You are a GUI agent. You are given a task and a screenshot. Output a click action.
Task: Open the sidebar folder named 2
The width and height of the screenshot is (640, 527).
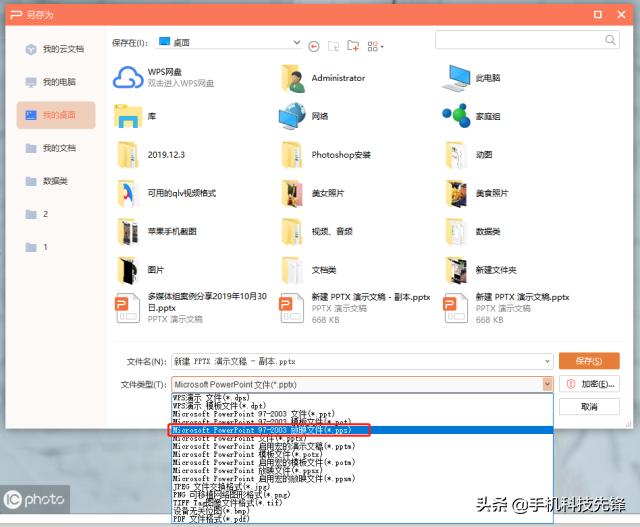click(38, 214)
